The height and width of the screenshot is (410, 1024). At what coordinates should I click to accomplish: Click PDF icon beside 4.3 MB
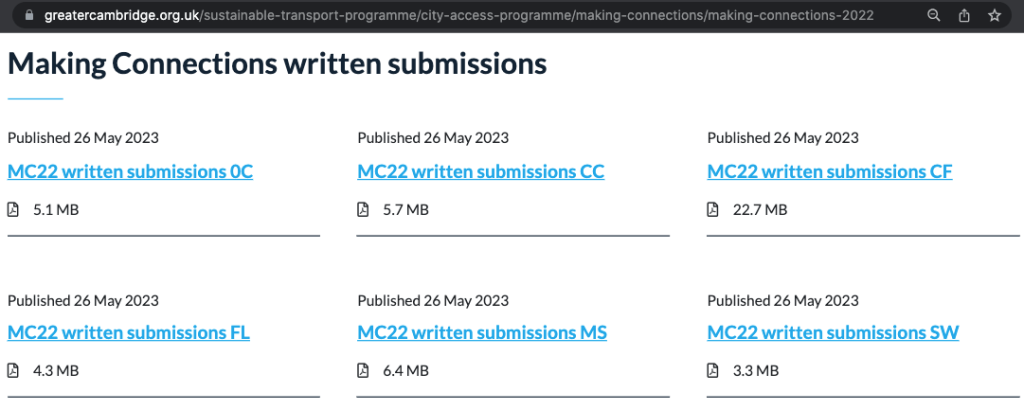coord(13,371)
